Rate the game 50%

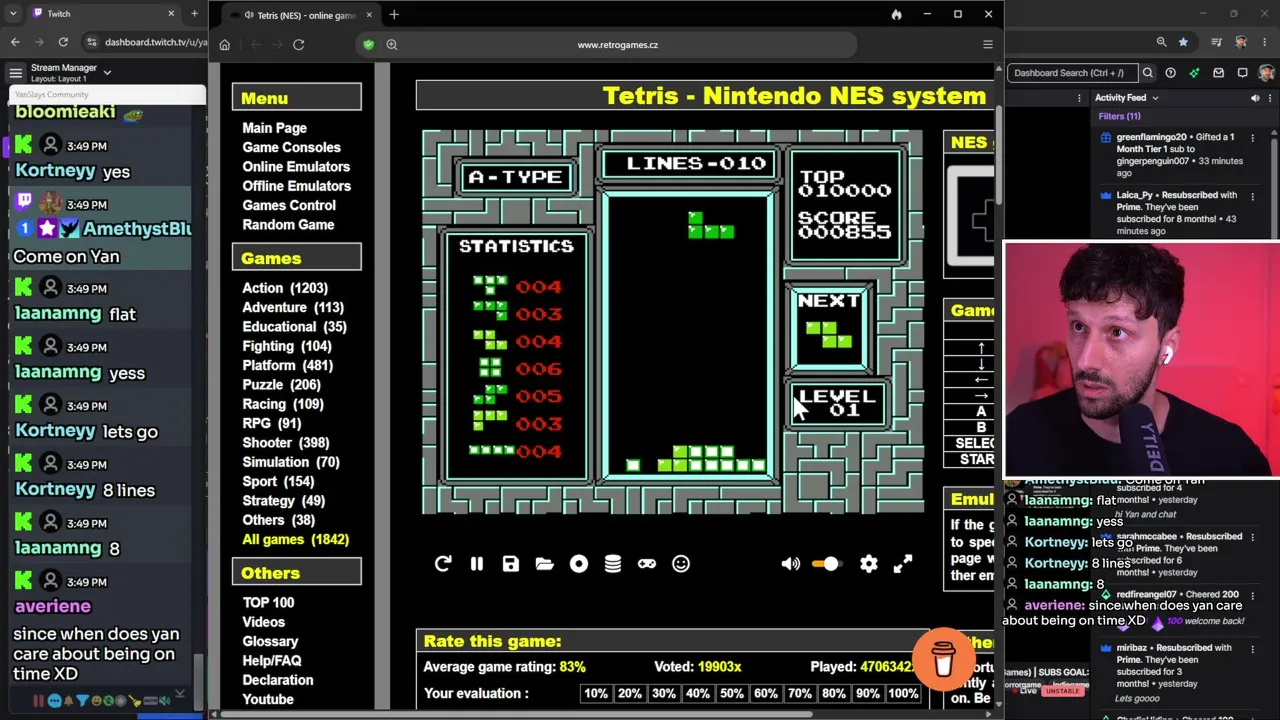click(732, 694)
